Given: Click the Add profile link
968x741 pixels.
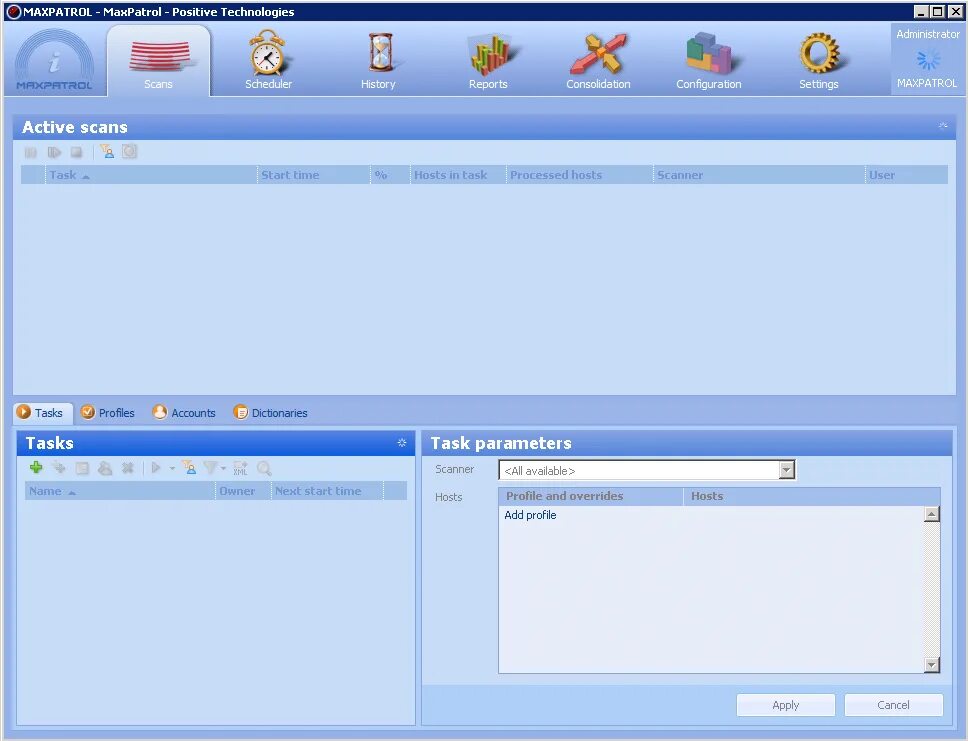Looking at the screenshot, I should (x=530, y=515).
